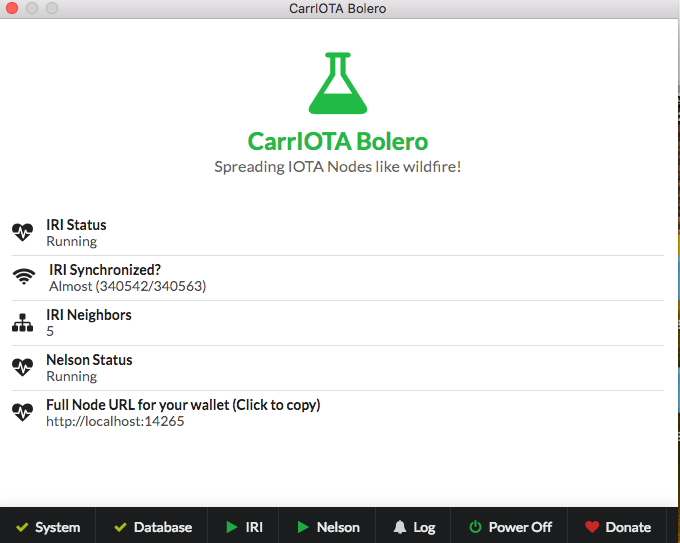Click the red Donate heart icon
Image resolution: width=680 pixels, height=543 pixels.
point(592,527)
